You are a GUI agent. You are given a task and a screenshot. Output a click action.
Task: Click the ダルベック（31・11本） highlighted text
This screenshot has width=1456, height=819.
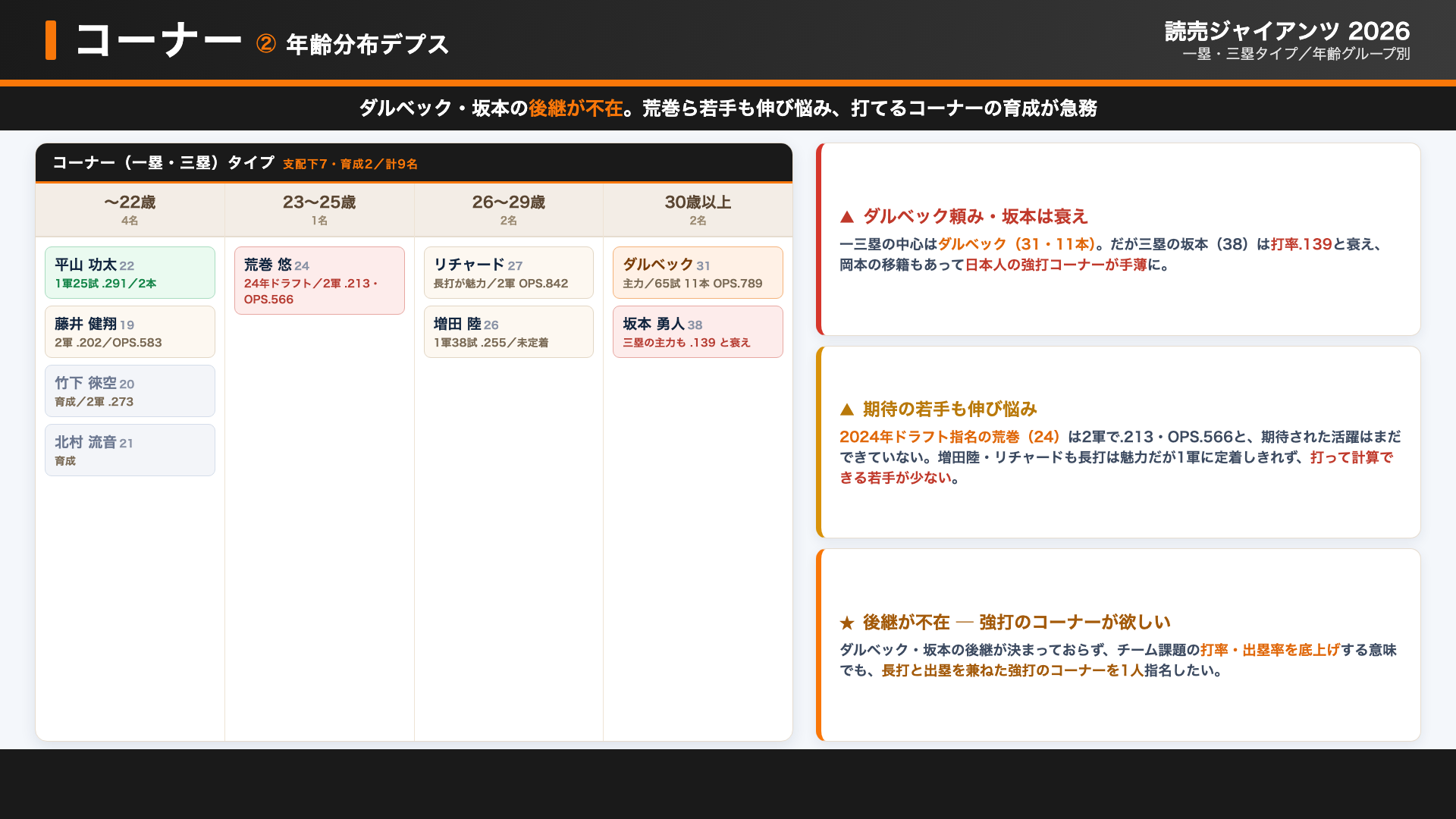1016,244
